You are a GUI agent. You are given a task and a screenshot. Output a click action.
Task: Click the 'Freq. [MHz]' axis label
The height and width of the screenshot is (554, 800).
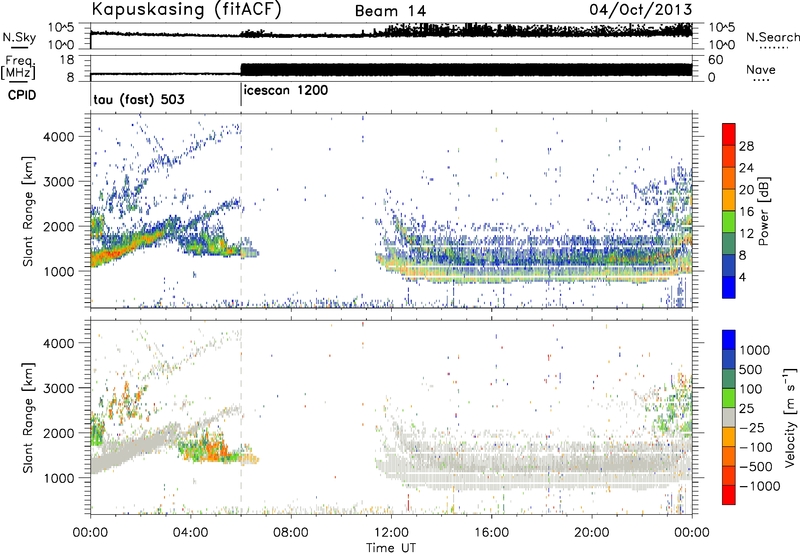pyautogui.click(x=19, y=67)
